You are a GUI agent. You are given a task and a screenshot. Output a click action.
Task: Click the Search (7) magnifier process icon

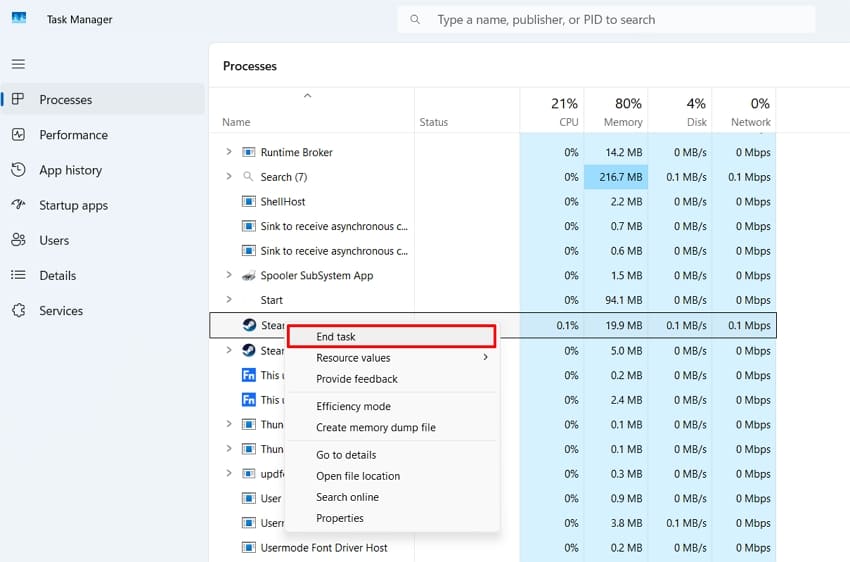(248, 176)
